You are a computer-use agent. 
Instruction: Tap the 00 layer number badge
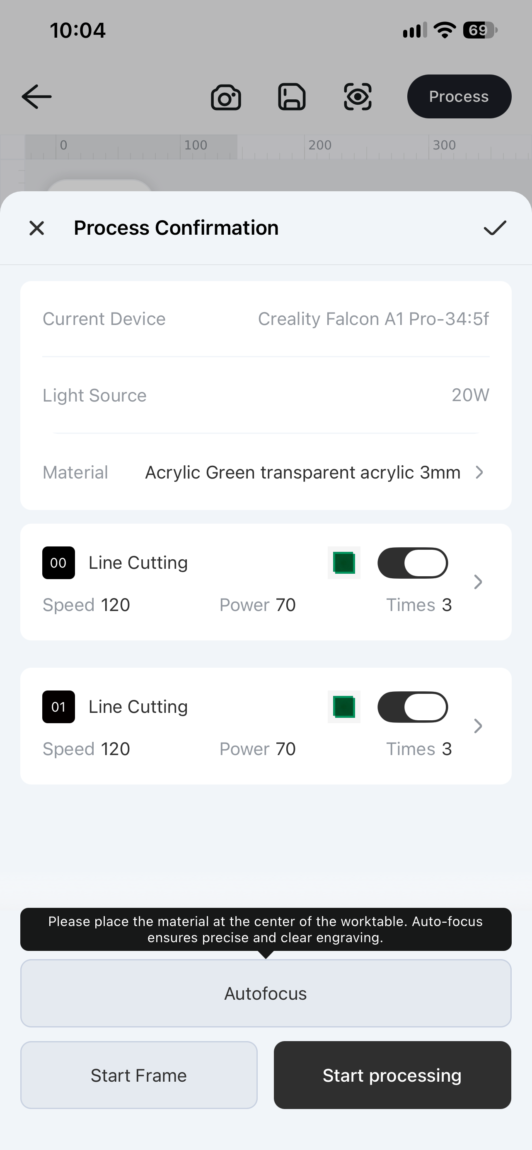coord(59,563)
